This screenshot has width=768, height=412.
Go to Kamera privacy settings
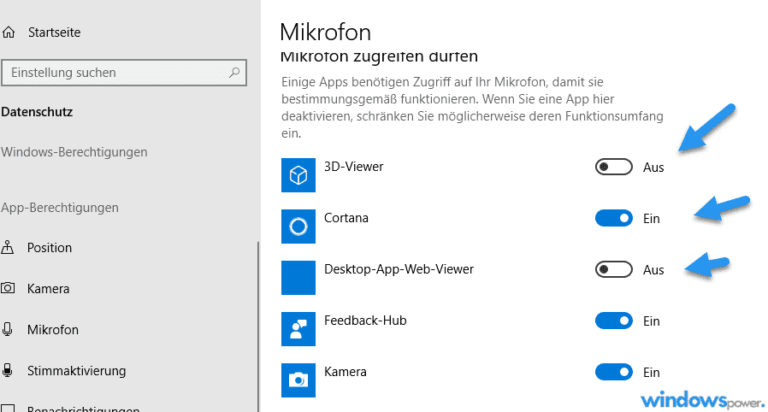pyautogui.click(x=48, y=289)
